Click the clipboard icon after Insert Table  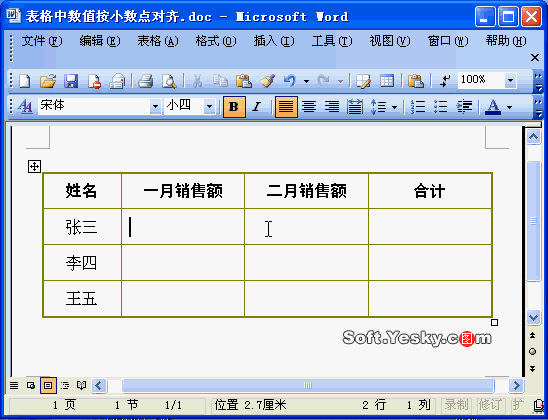tap(416, 81)
